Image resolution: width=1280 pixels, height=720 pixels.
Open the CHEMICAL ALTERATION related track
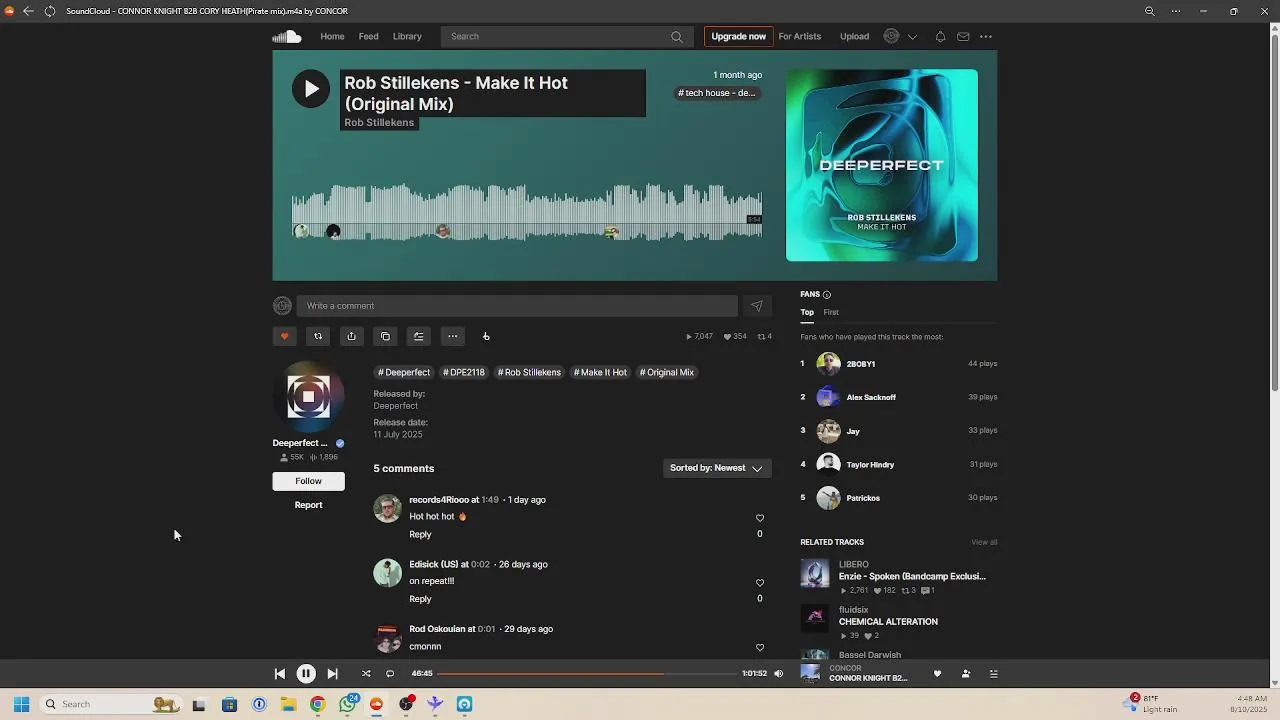(x=888, y=622)
